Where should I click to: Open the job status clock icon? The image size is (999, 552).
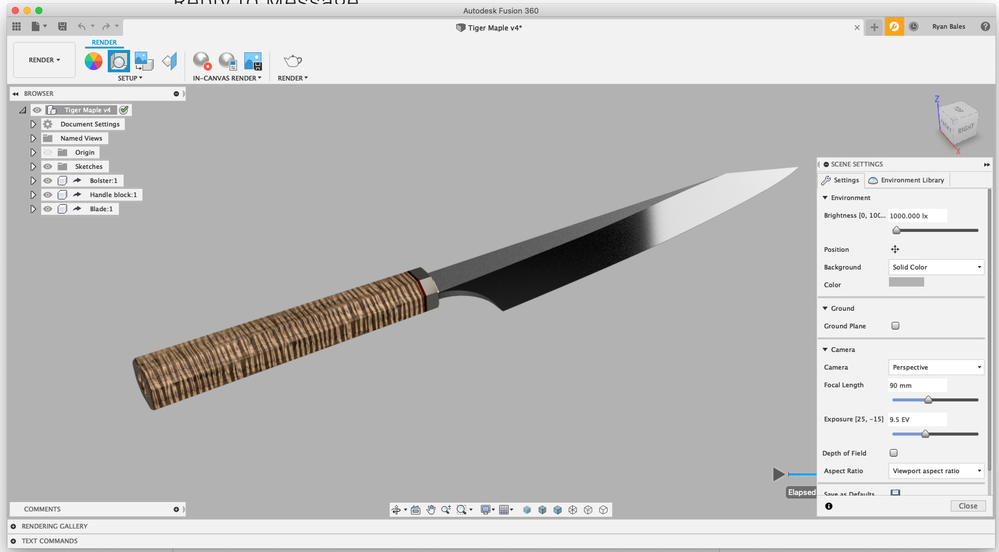click(914, 27)
